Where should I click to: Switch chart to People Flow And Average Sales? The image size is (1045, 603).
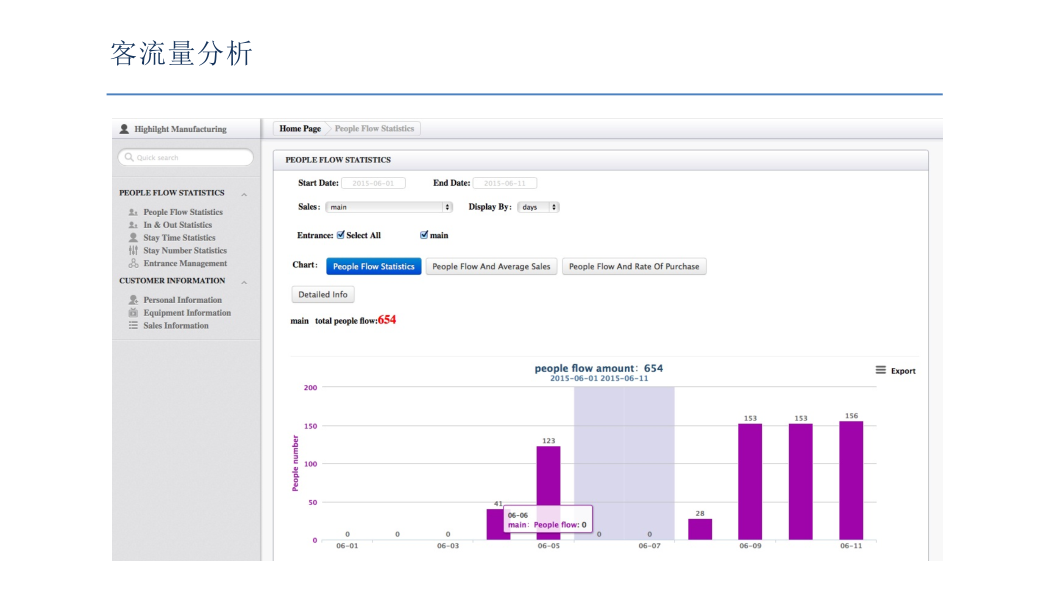click(x=491, y=266)
